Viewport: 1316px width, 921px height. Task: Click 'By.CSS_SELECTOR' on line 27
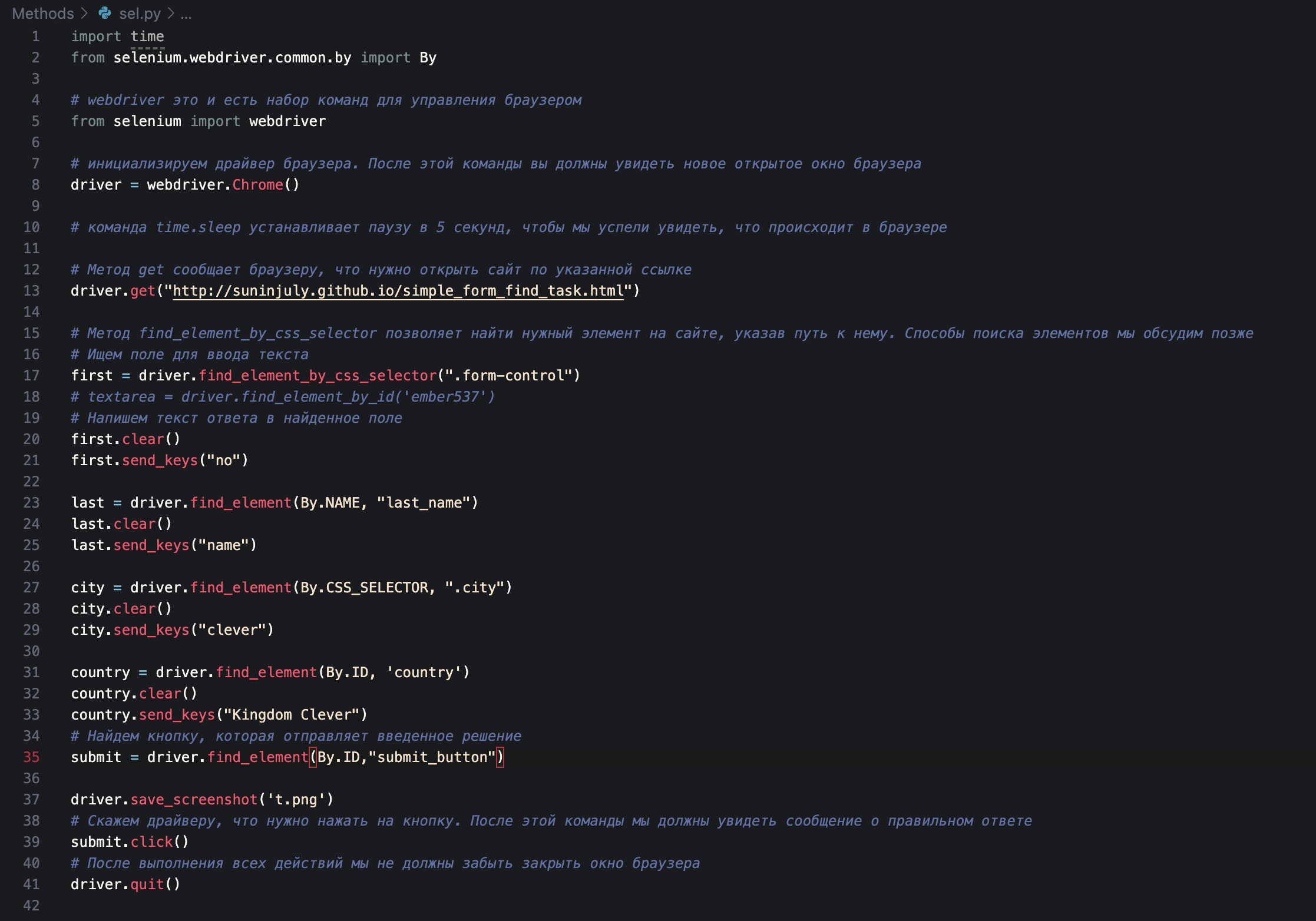(x=364, y=588)
